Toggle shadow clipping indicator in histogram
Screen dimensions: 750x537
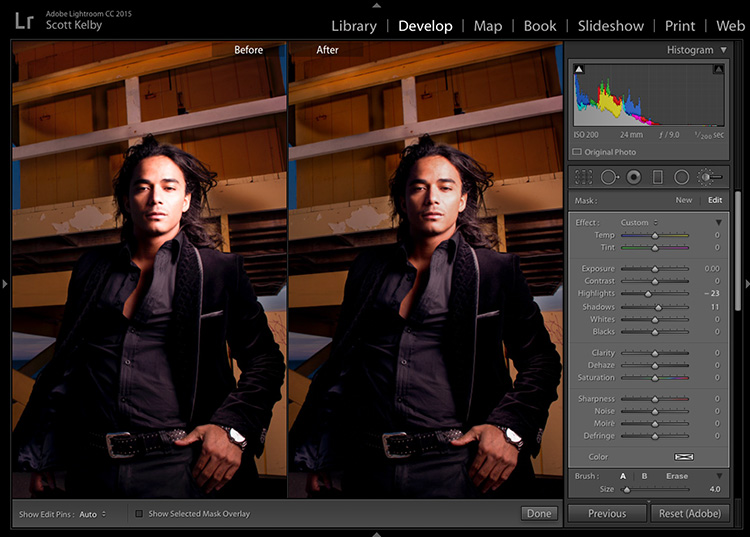[579, 69]
